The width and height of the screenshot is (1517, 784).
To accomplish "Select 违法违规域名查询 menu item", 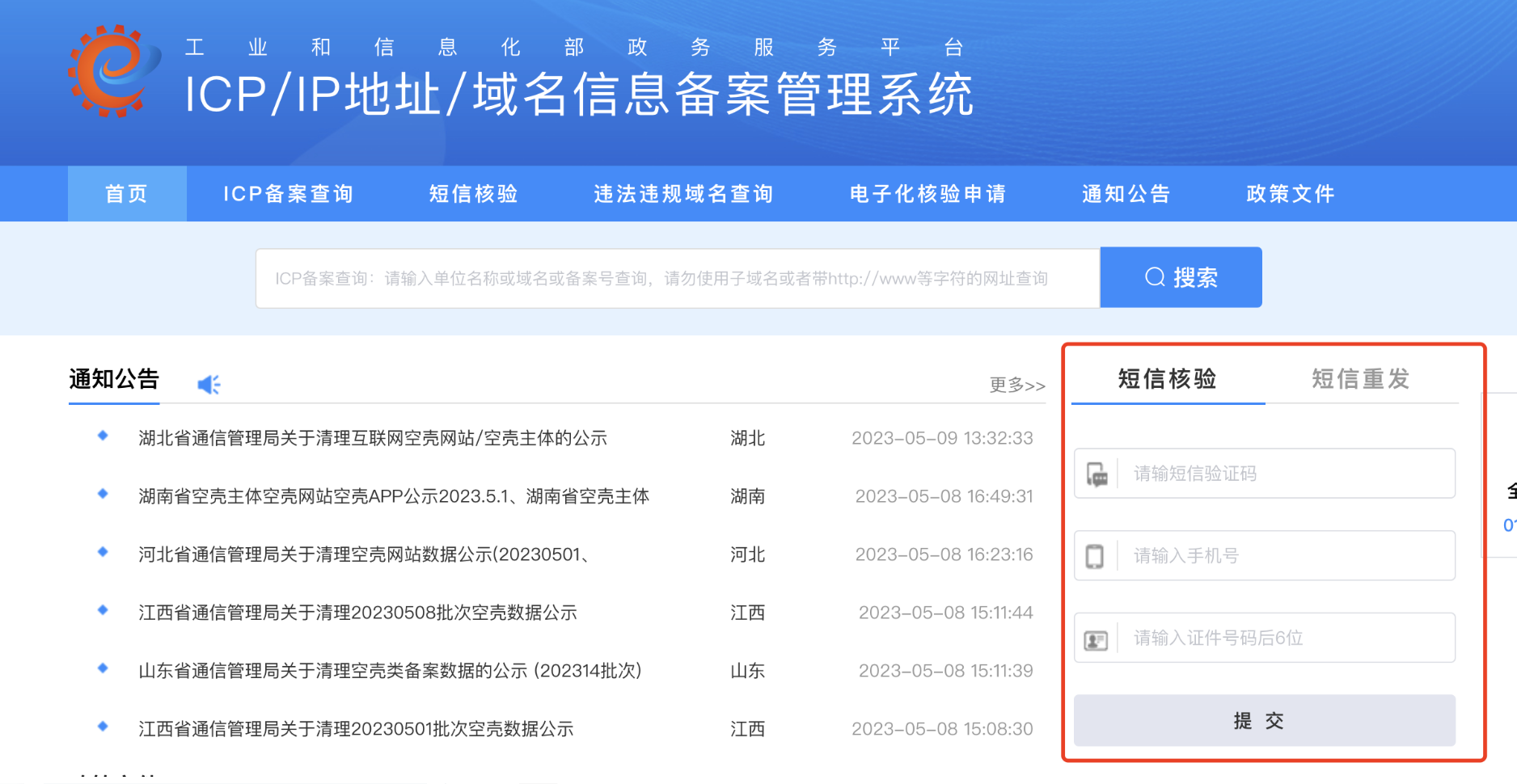I will click(684, 194).
